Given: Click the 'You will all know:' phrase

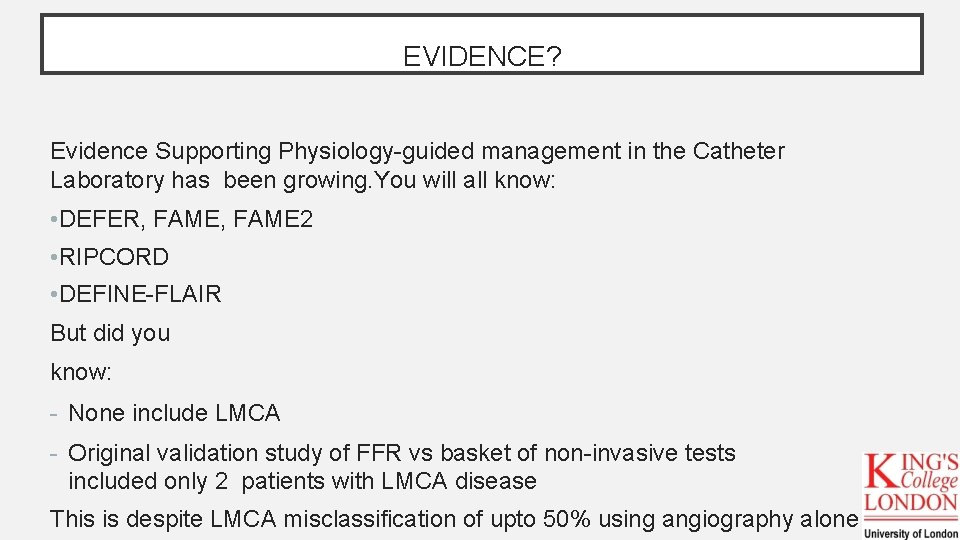Looking at the screenshot, I should (x=465, y=180).
